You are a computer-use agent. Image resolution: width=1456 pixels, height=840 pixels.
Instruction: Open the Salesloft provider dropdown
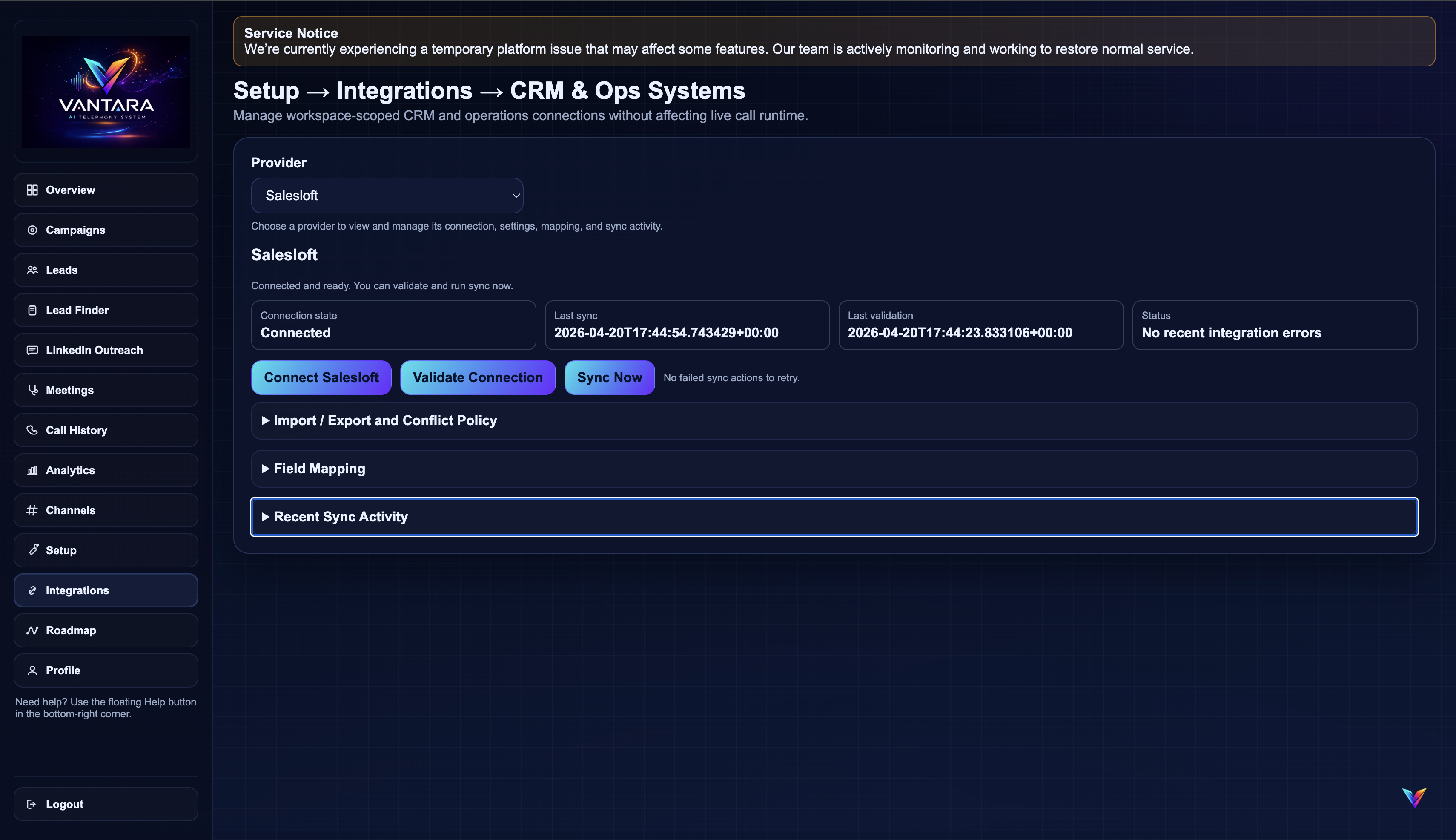click(x=387, y=196)
